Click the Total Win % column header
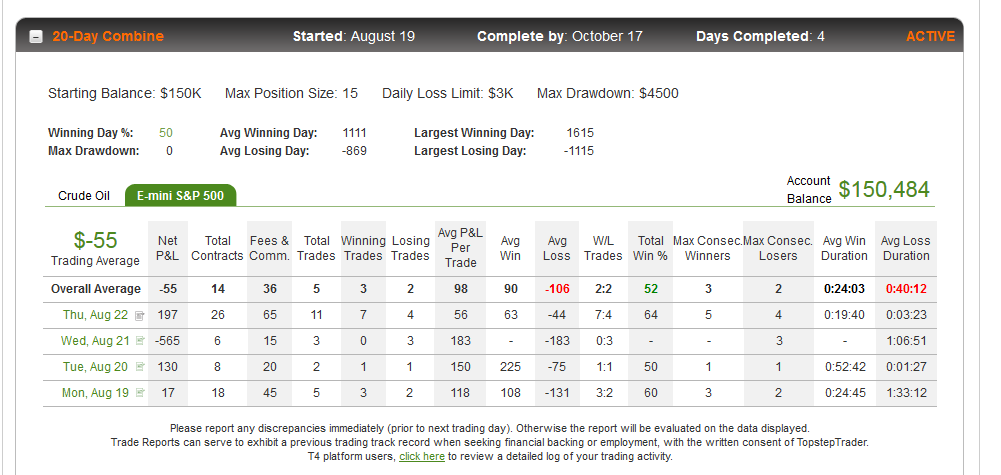 [651, 248]
